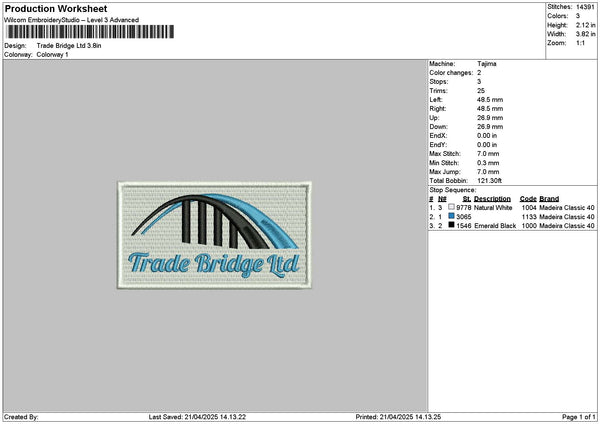The height and width of the screenshot is (424, 600).
Task: Click the 'Natural White' description
Action: 493,208
